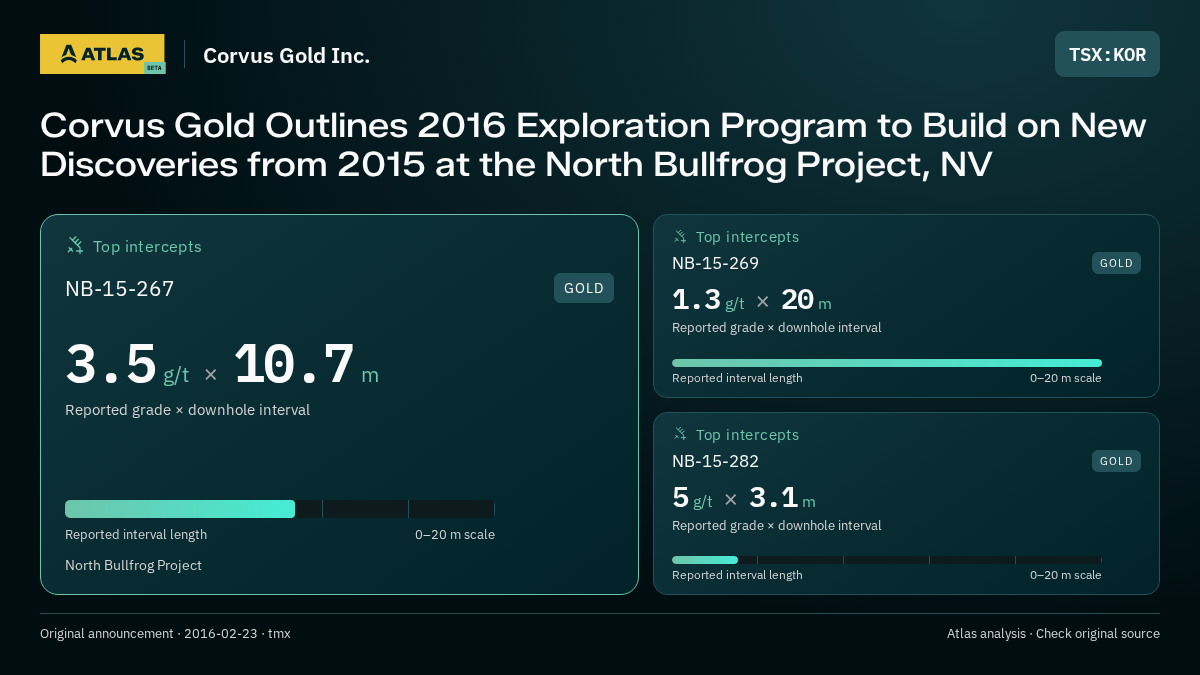This screenshot has width=1200, height=675.
Task: Click the GOLD tag on NB-15-269
Action: click(x=1116, y=263)
